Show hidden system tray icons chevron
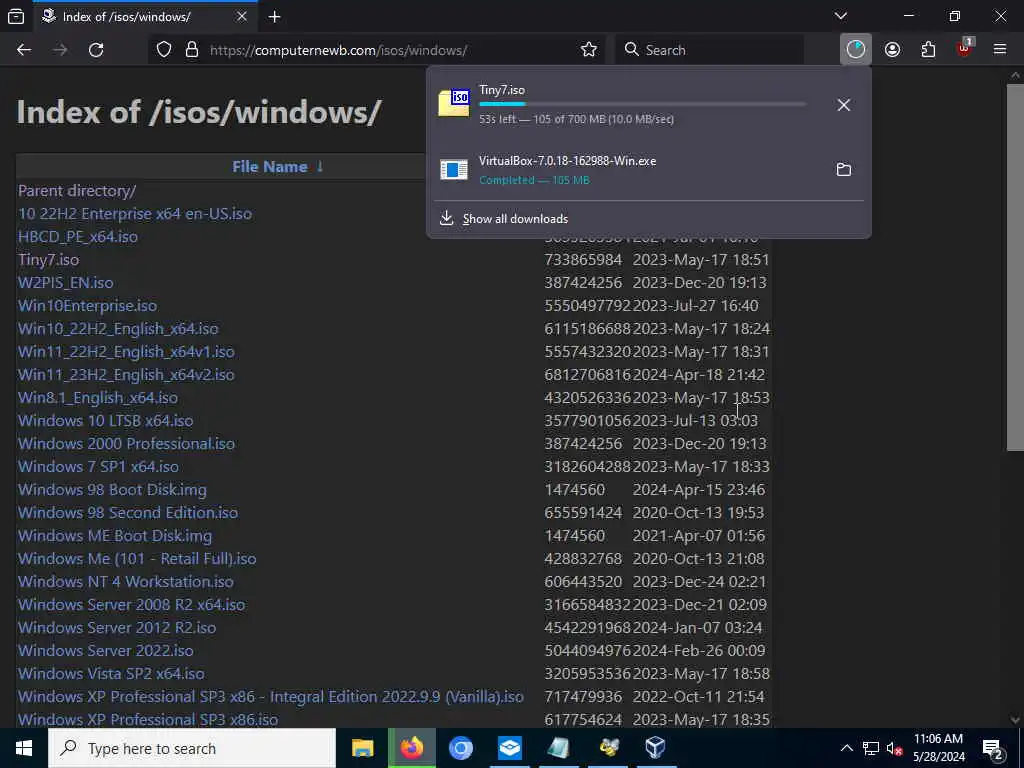The width and height of the screenshot is (1024, 768). coord(846,748)
